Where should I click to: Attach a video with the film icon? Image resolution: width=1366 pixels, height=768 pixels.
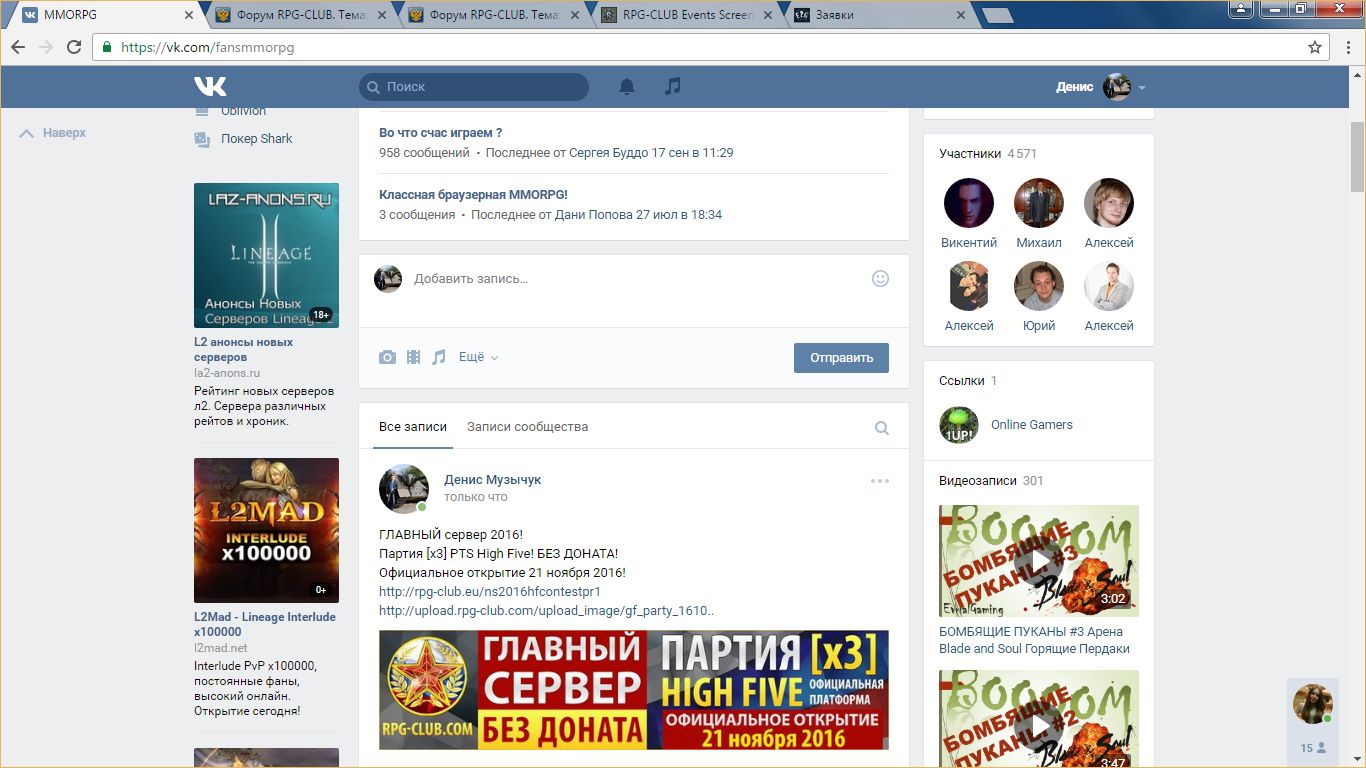(x=413, y=357)
